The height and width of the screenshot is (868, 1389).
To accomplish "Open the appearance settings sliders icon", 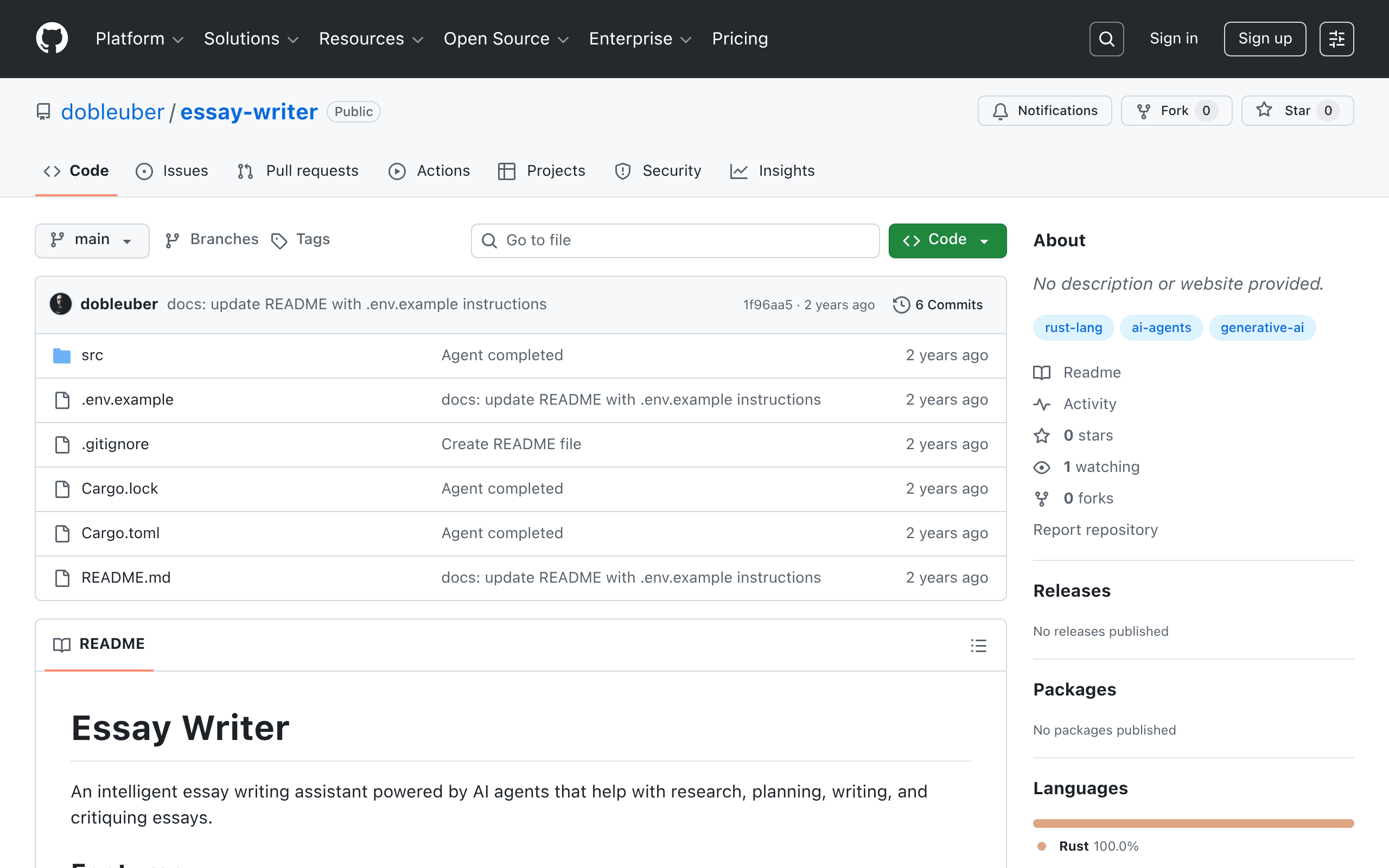I will tap(1336, 39).
